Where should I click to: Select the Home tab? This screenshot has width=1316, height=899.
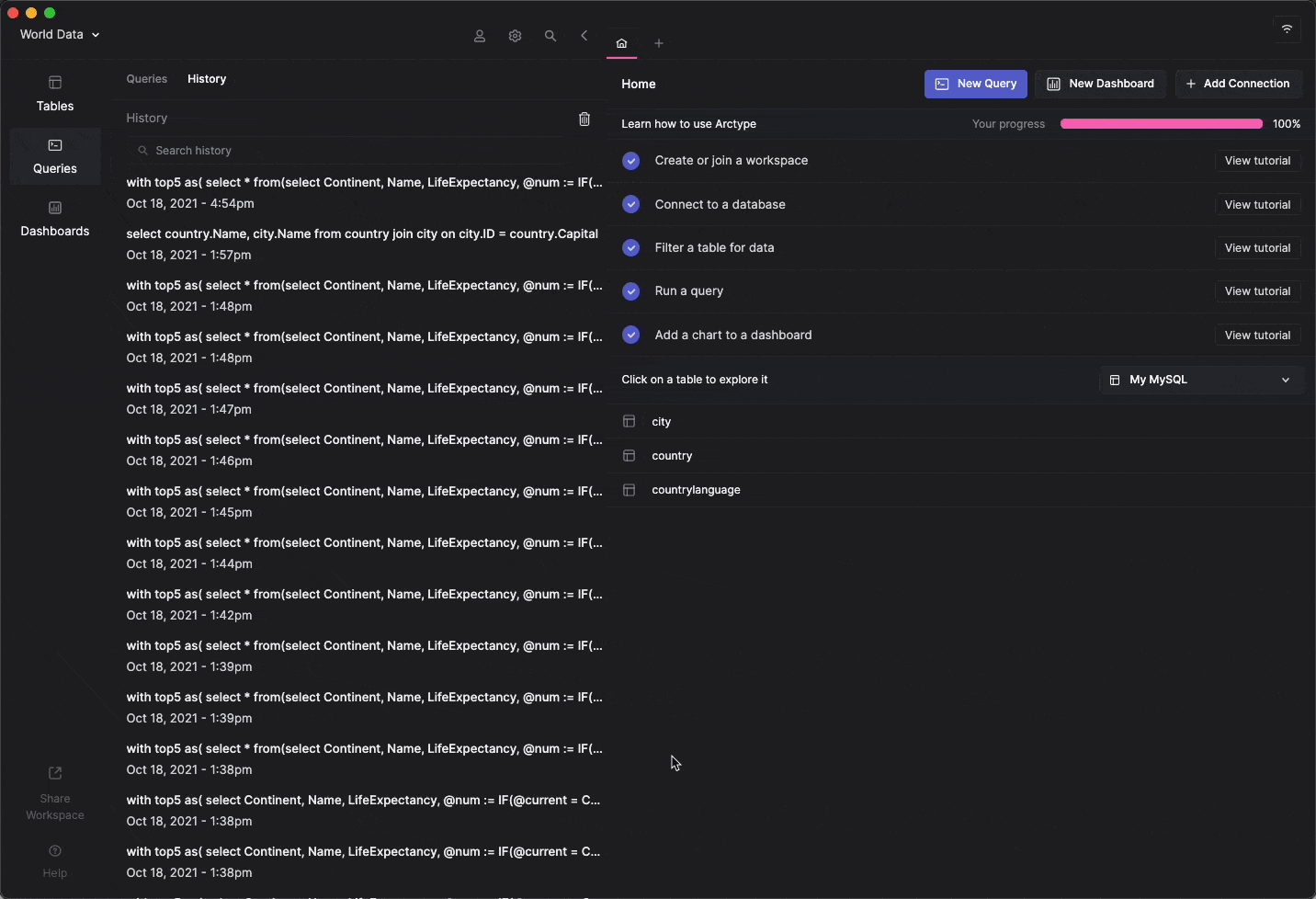pyautogui.click(x=621, y=43)
